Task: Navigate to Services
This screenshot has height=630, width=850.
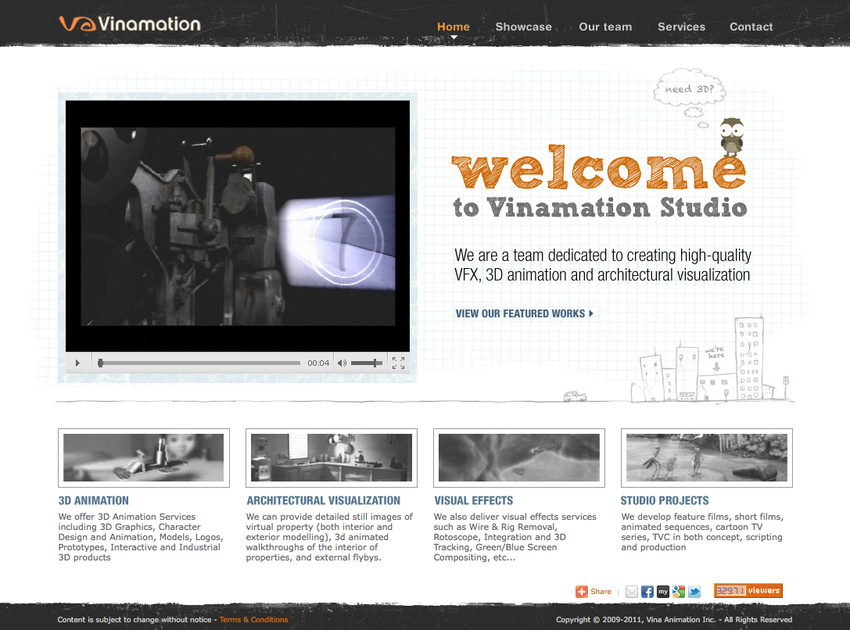Action: click(x=681, y=27)
